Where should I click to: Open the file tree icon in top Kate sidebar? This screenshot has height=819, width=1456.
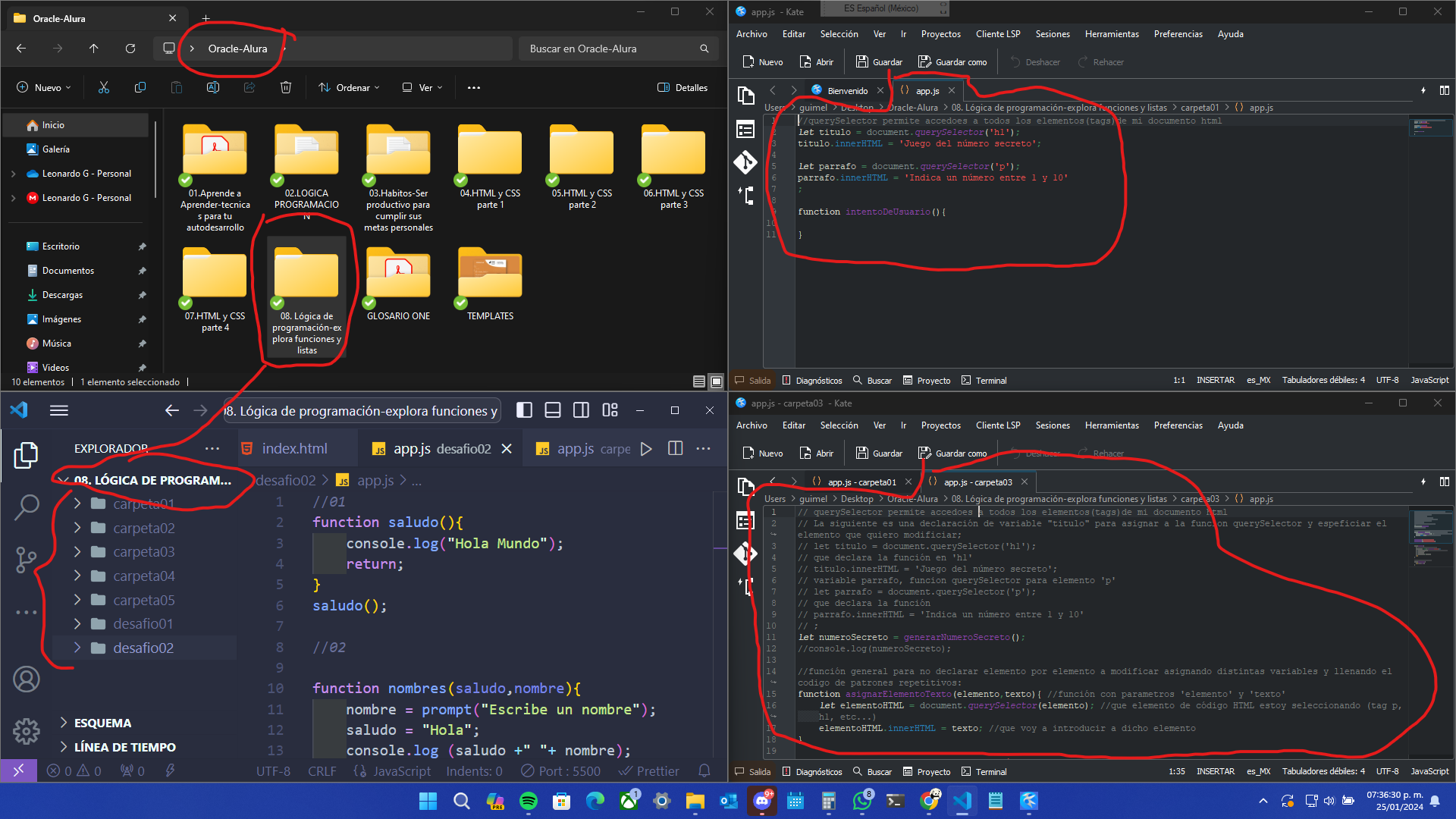(x=746, y=196)
